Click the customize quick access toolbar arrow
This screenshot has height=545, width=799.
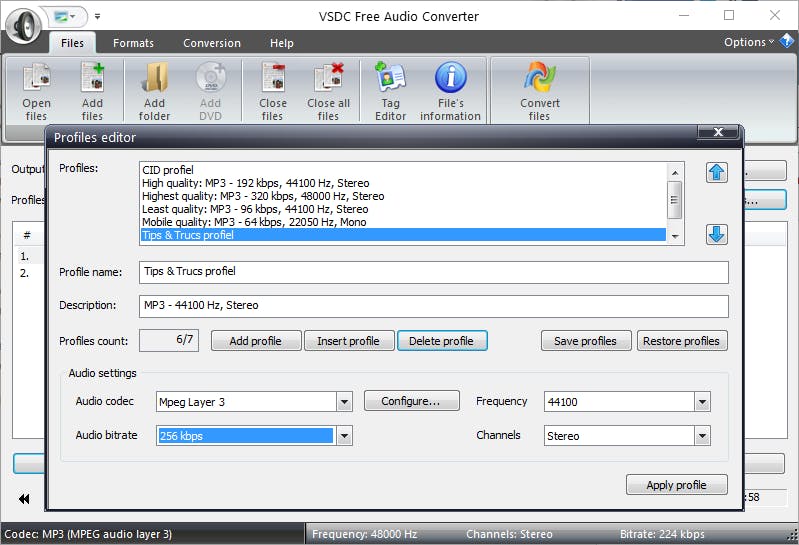click(x=97, y=17)
